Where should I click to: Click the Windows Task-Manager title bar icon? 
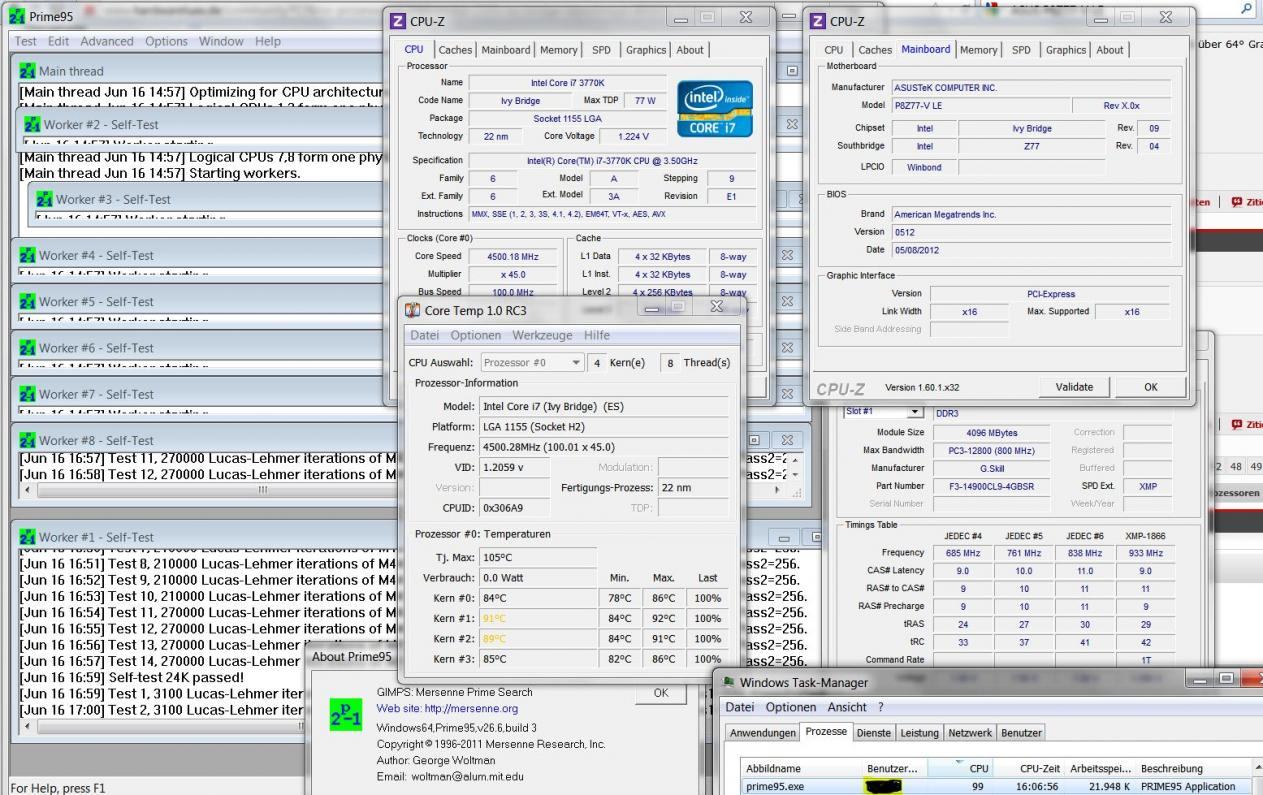point(727,682)
